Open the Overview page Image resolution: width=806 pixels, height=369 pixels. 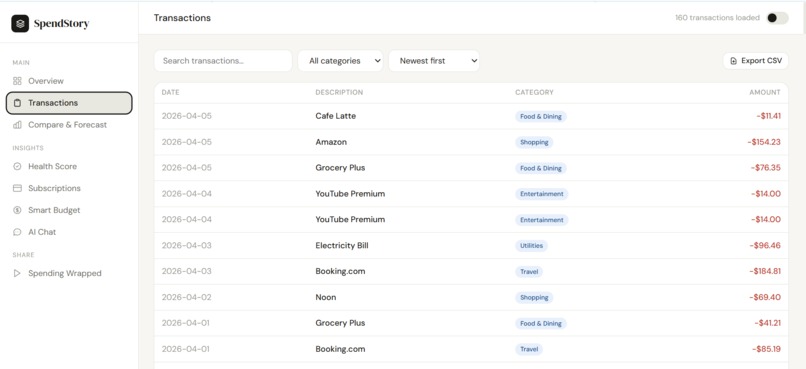coord(69,81)
